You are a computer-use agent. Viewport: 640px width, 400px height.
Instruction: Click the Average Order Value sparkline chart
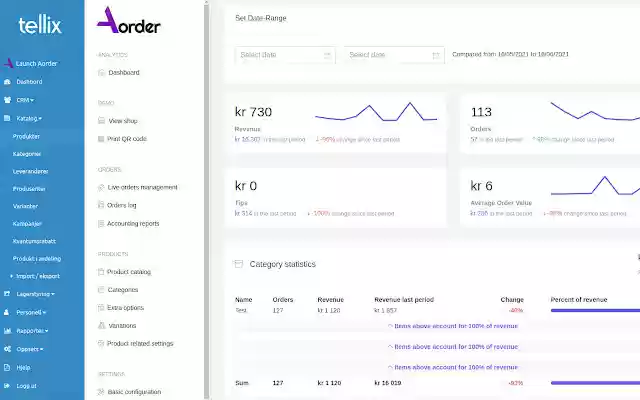(x=595, y=186)
